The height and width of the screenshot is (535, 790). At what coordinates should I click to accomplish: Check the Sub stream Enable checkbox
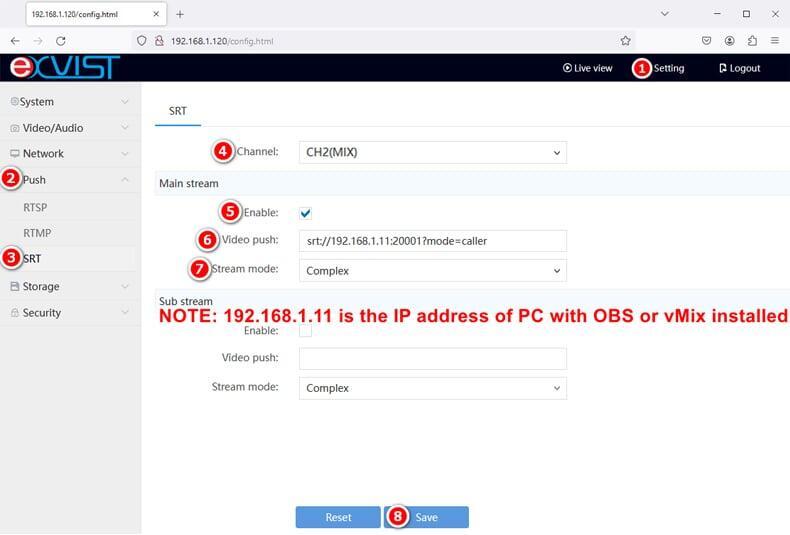click(305, 330)
